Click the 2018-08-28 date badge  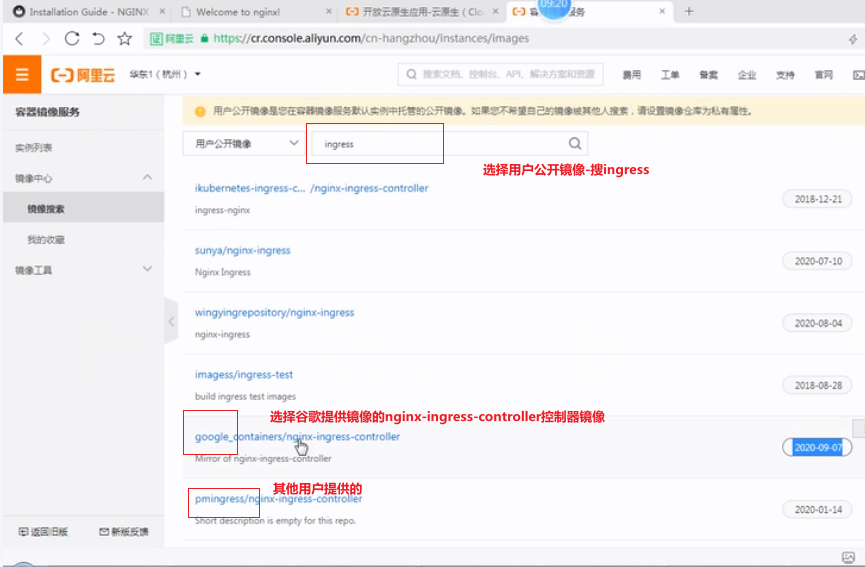[x=818, y=386]
